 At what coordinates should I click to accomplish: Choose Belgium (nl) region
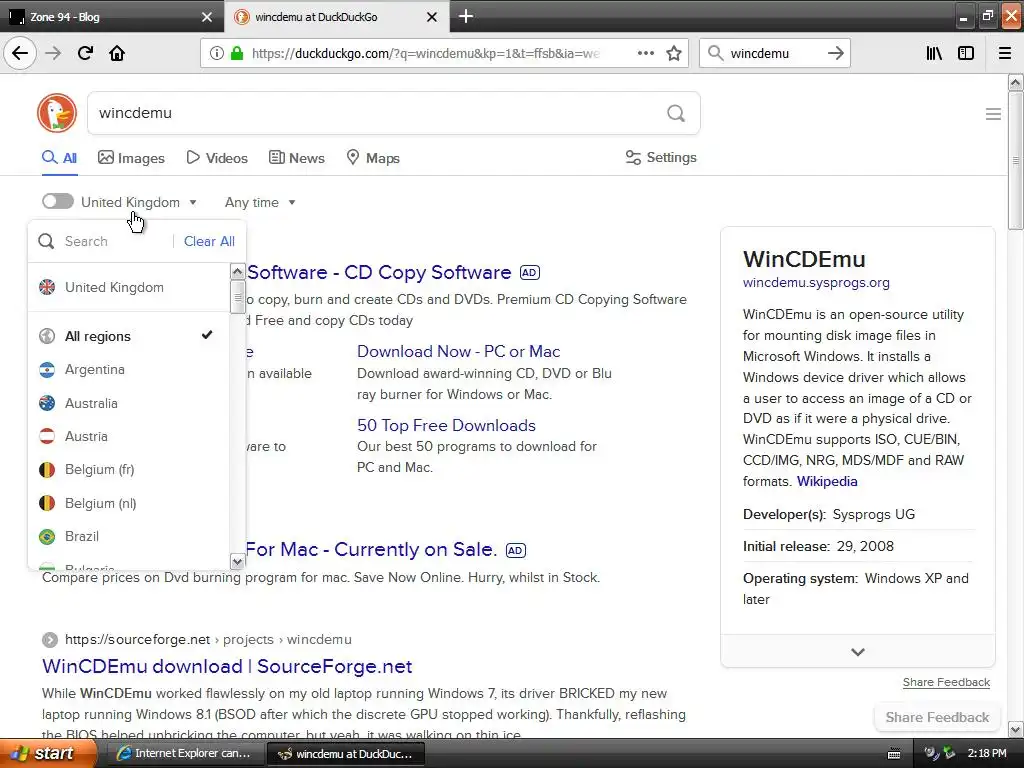click(127, 504)
